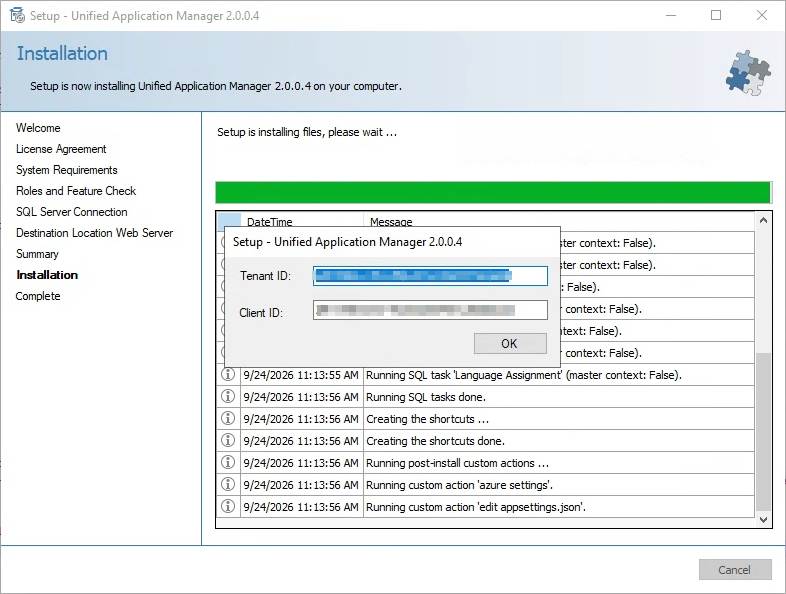Click the large Installation heading
This screenshot has height=594, width=786.
[62, 54]
